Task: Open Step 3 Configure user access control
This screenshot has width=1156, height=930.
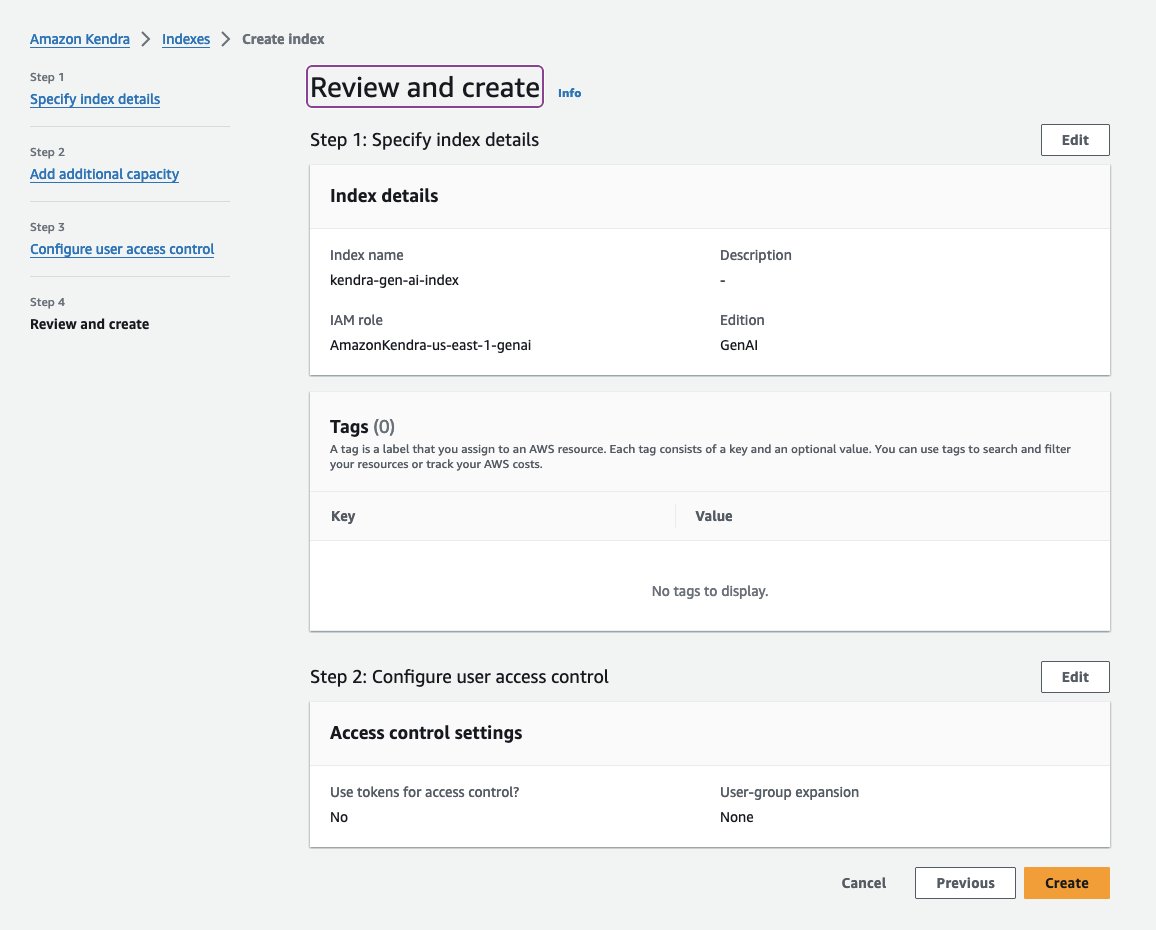Action: (x=122, y=249)
